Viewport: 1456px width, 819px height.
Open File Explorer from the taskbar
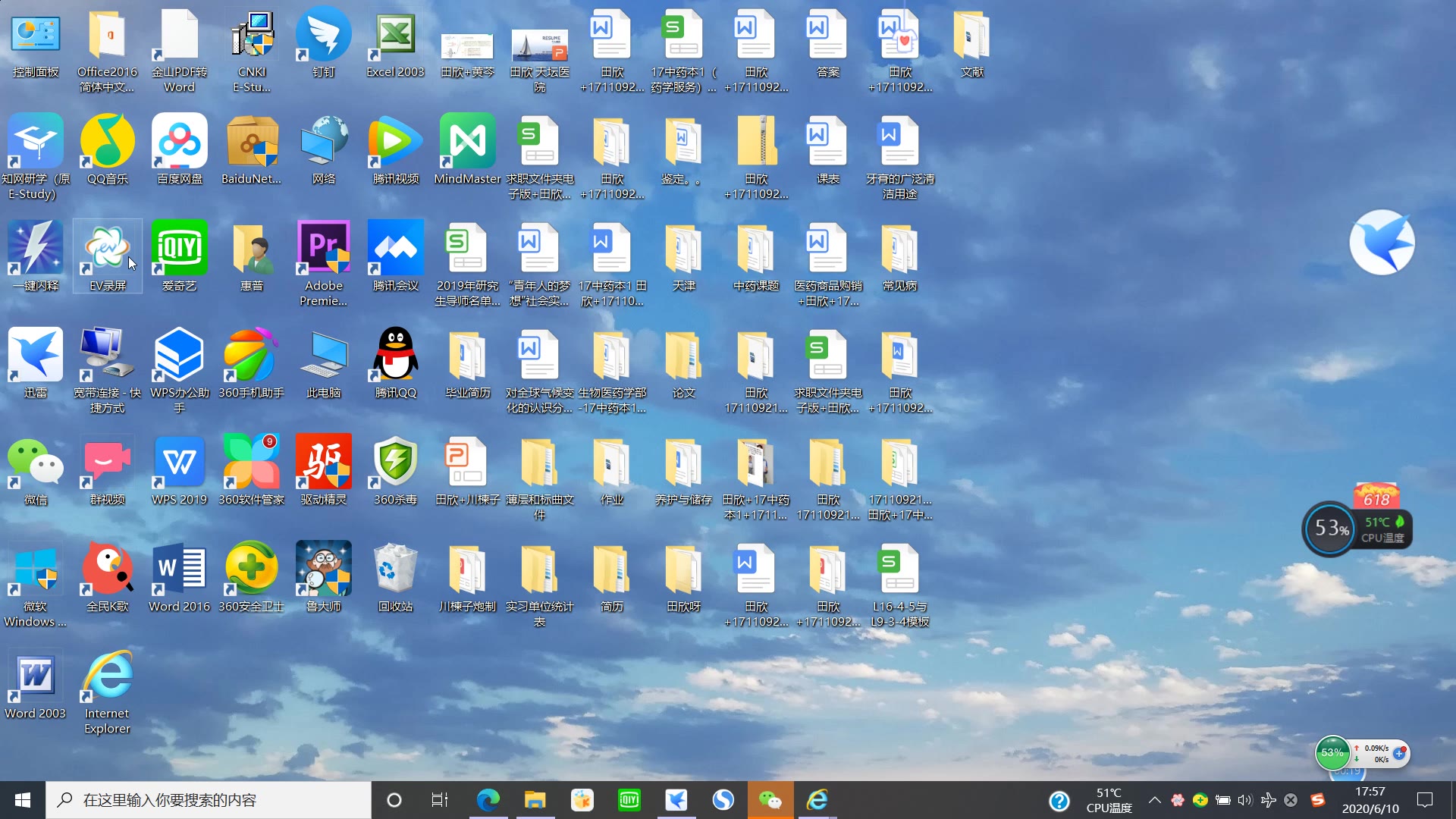pyautogui.click(x=535, y=800)
